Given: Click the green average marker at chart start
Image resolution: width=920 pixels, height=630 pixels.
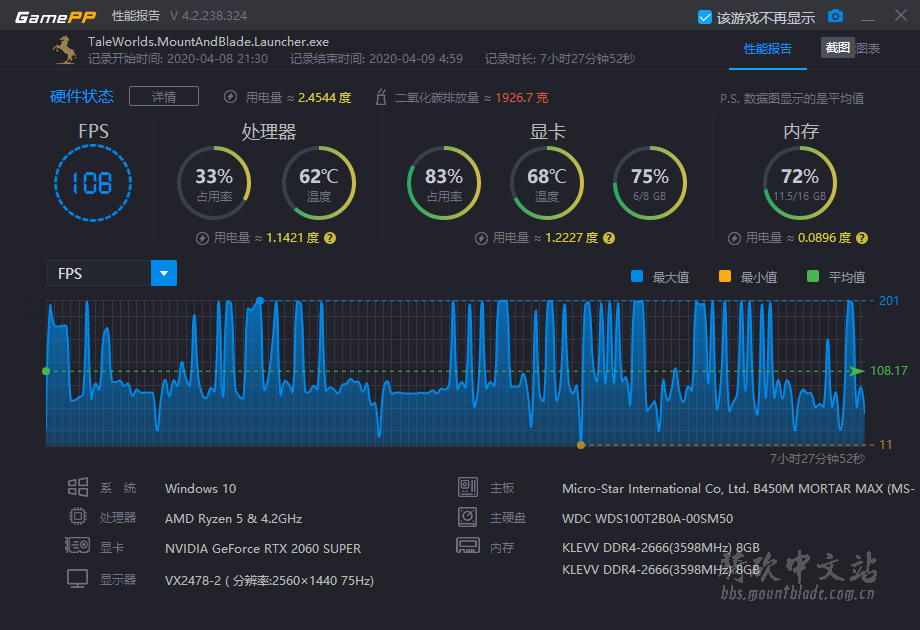Looking at the screenshot, I should (x=46, y=371).
